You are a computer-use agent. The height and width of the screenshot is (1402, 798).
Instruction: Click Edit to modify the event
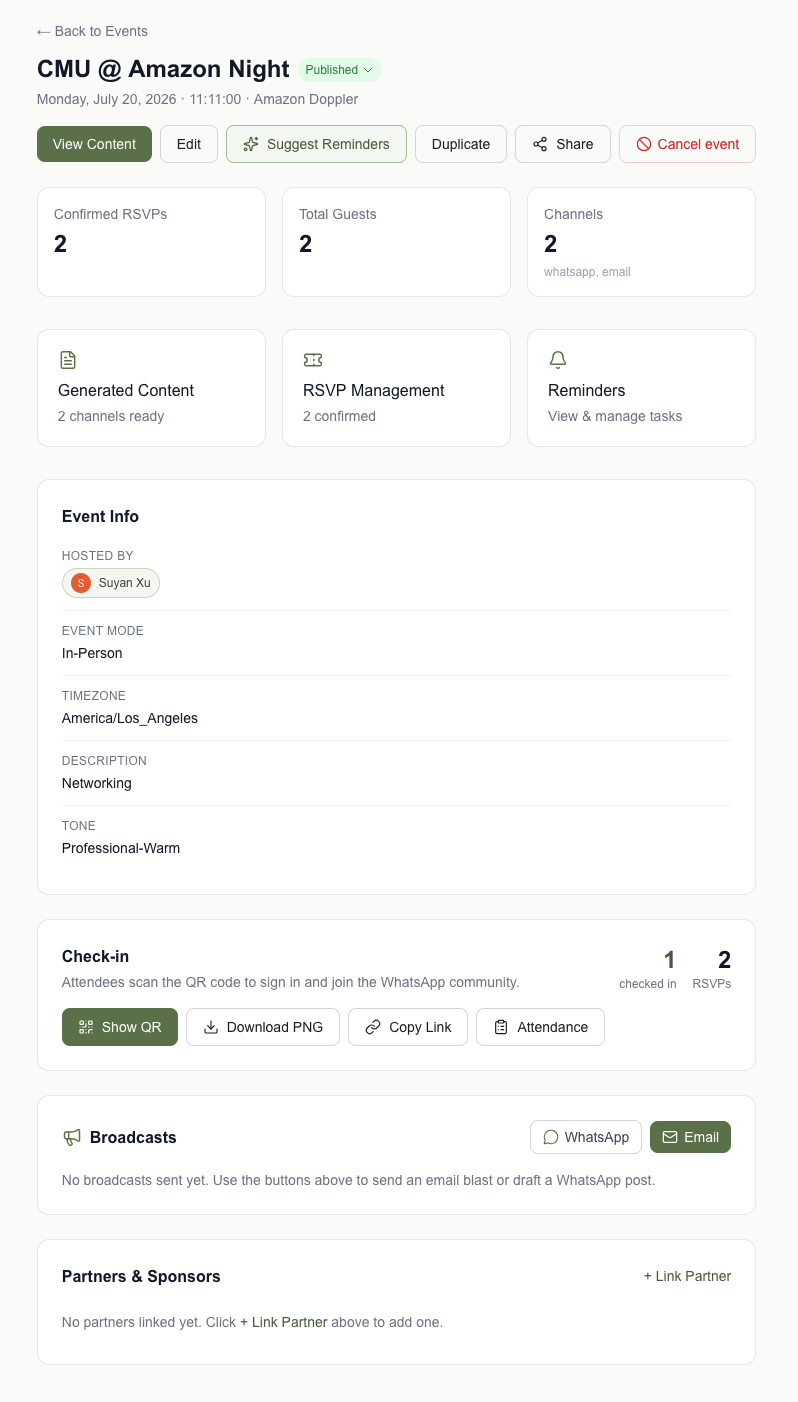(188, 144)
